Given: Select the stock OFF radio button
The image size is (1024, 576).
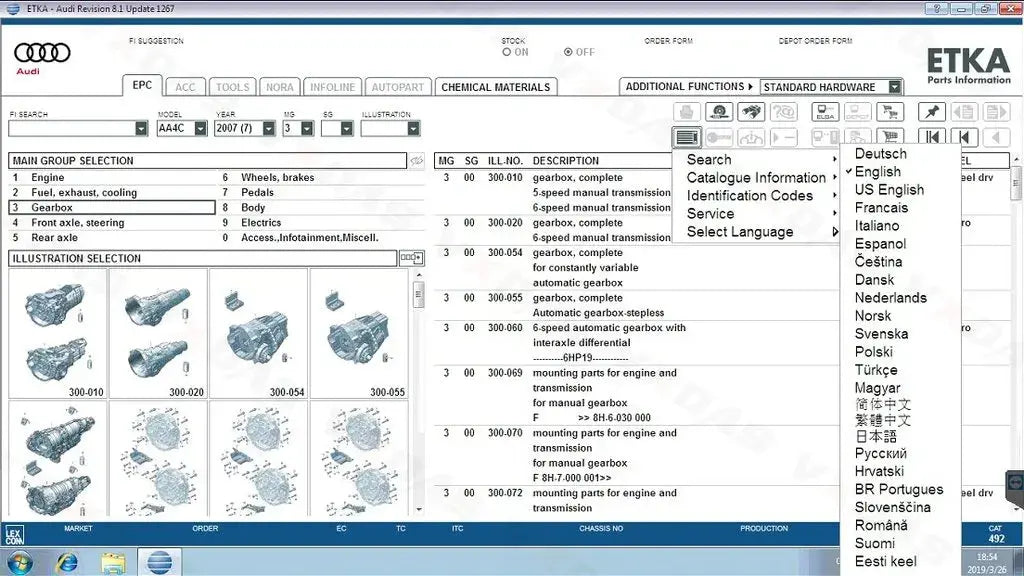Looking at the screenshot, I should [x=569, y=52].
